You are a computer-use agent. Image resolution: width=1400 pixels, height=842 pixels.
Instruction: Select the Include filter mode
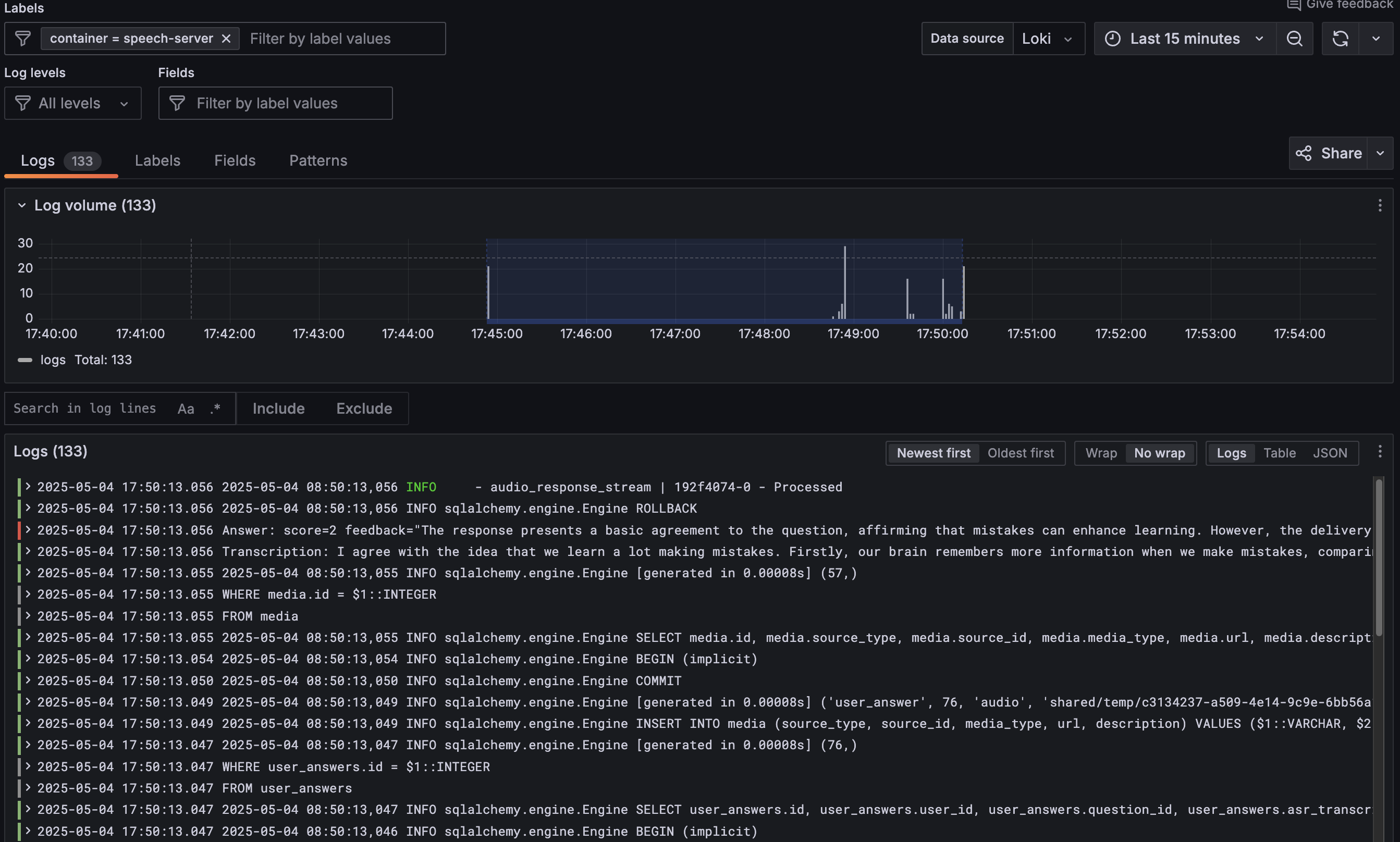click(279, 408)
